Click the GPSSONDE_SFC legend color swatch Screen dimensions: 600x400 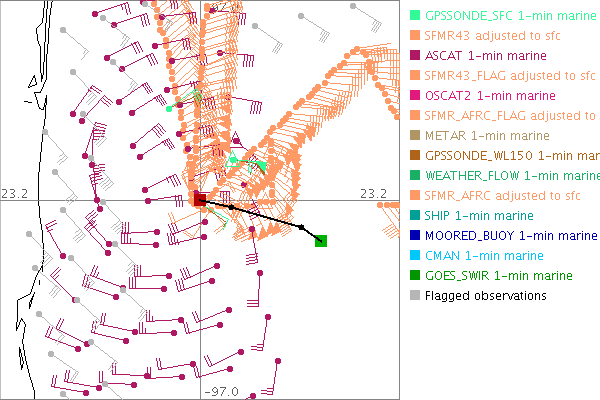414,16
